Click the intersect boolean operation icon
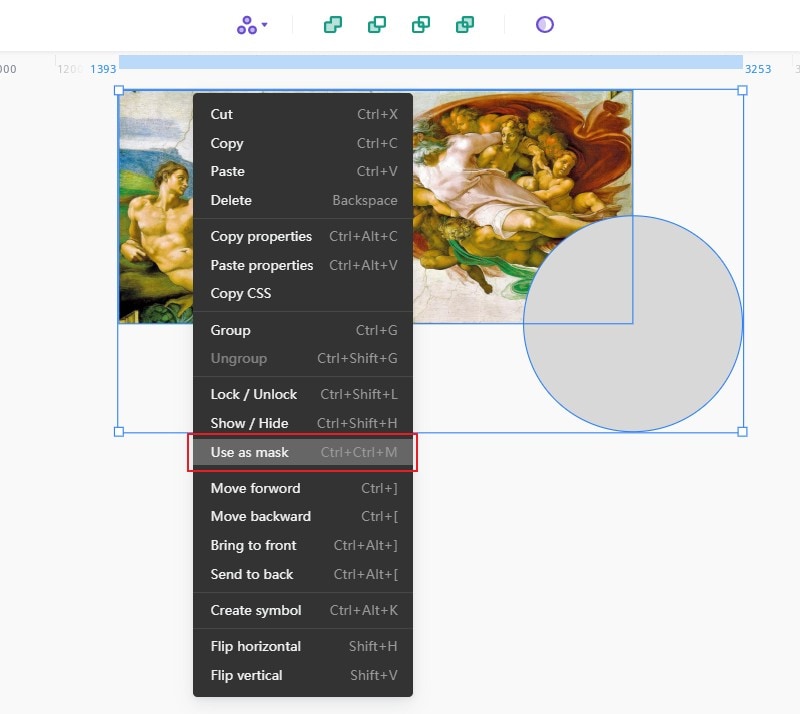800x714 pixels. click(x=420, y=24)
